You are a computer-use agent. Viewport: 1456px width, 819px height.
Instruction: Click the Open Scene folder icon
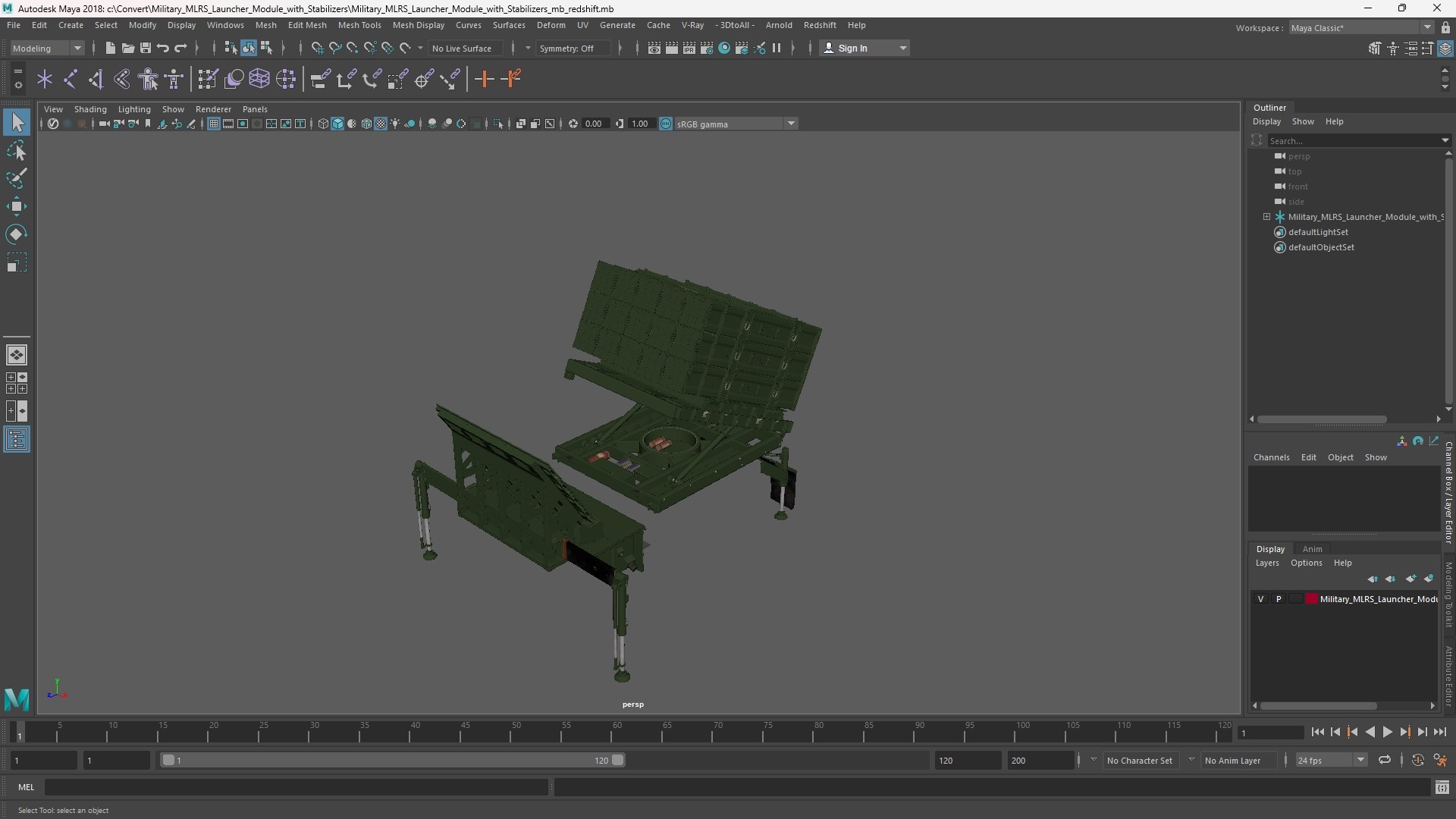(x=127, y=49)
